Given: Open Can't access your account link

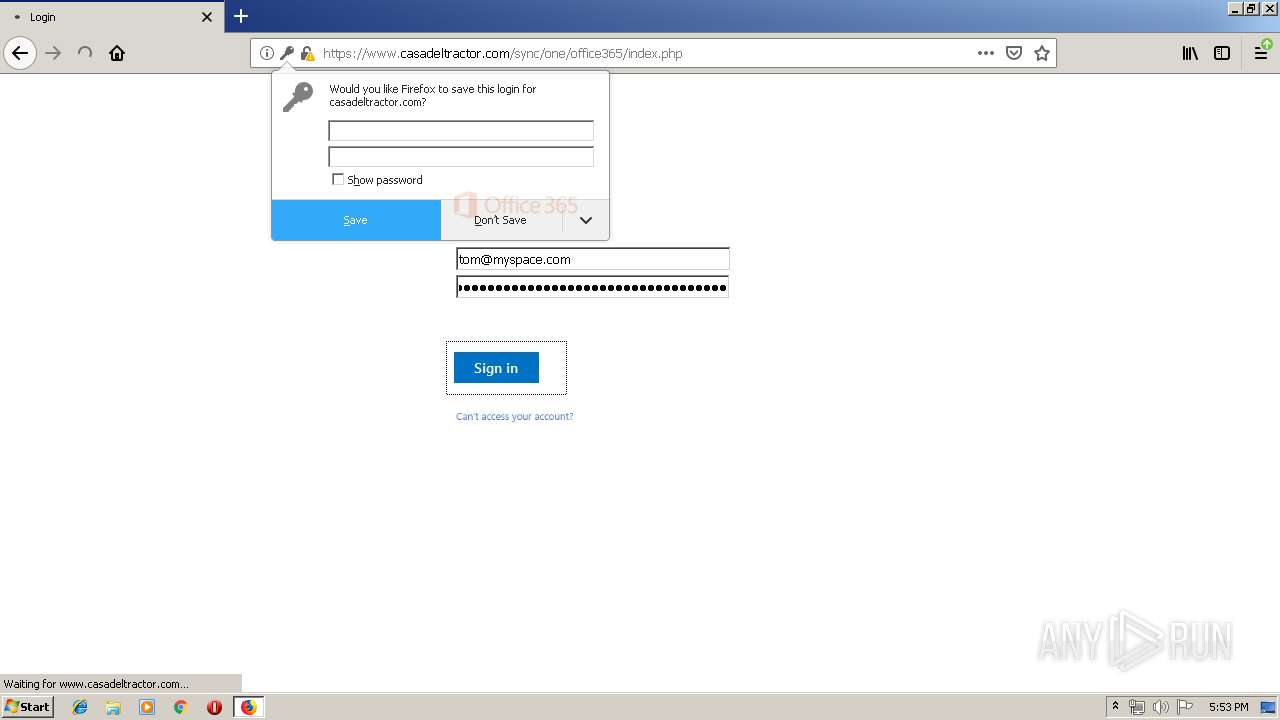Looking at the screenshot, I should point(515,416).
